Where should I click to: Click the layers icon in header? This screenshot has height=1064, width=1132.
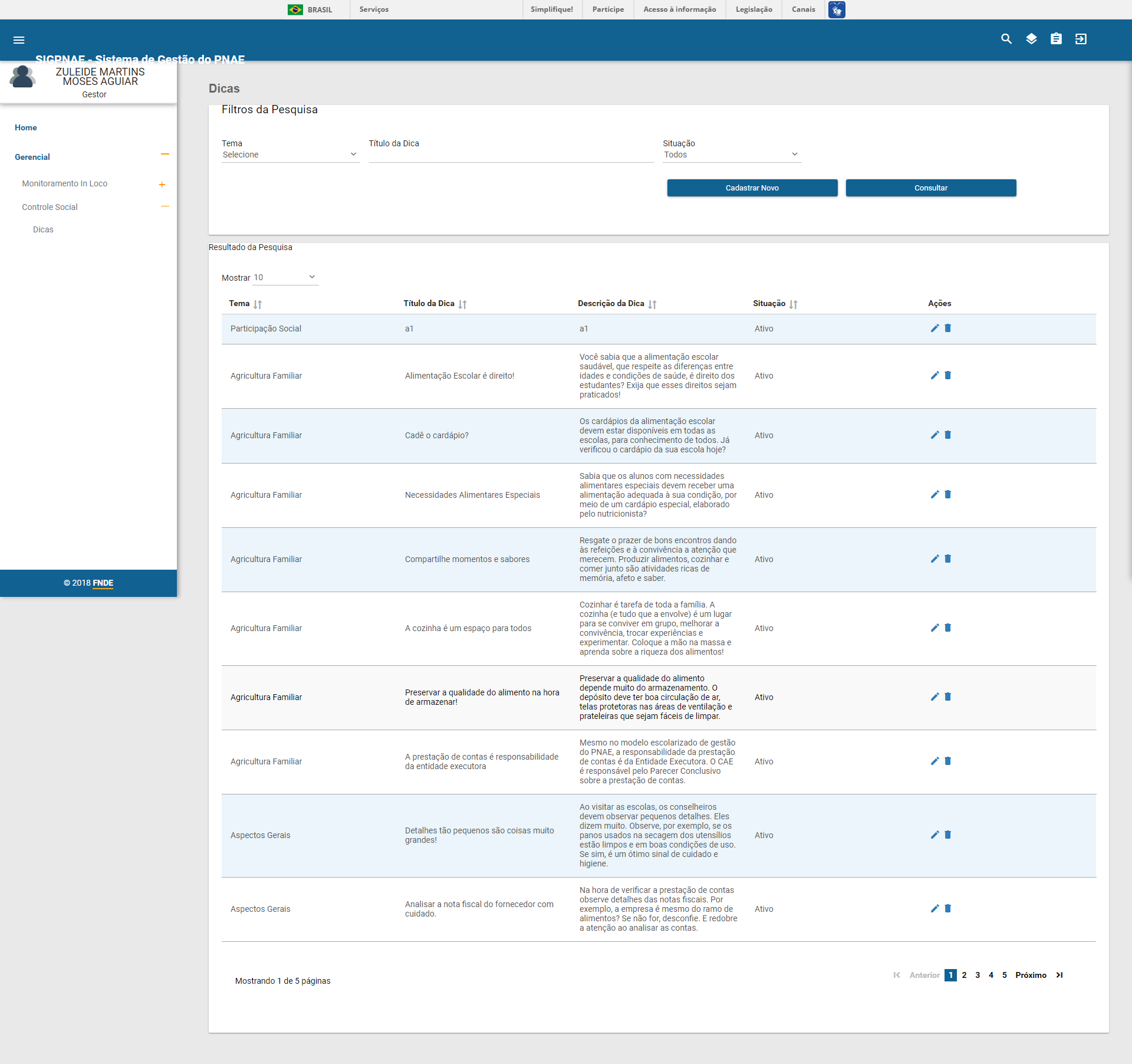coord(1031,39)
